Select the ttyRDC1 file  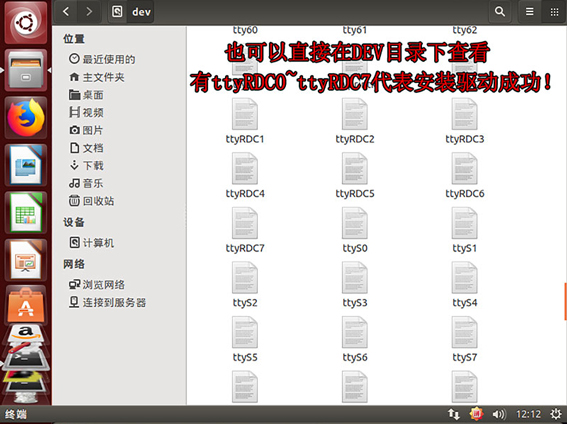(245, 121)
